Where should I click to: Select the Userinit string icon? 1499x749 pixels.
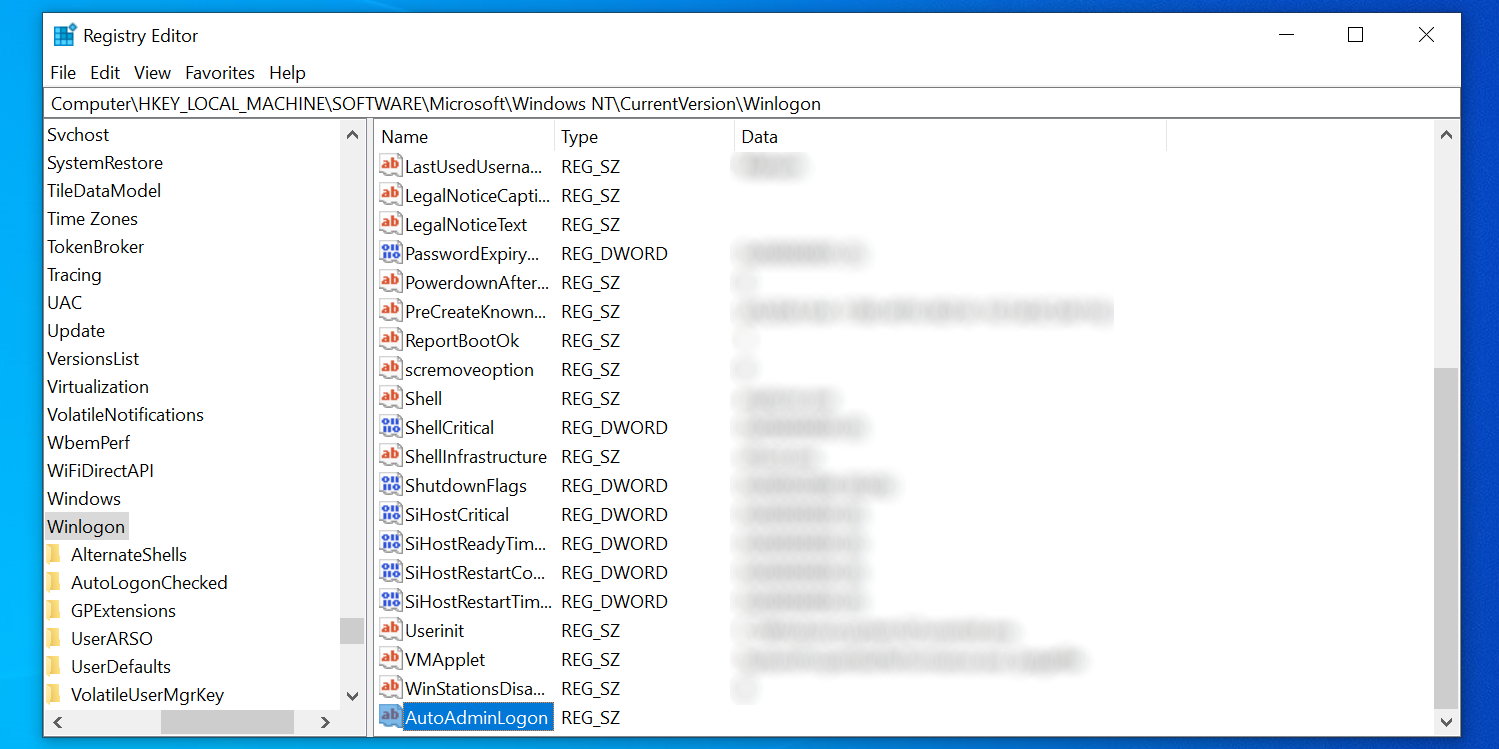390,630
